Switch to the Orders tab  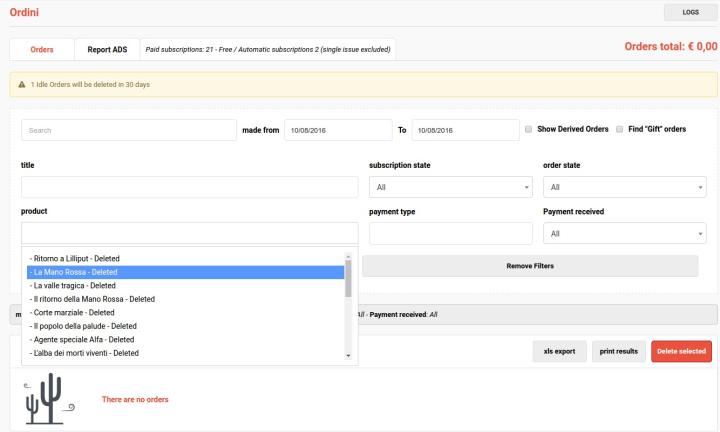[x=44, y=48]
